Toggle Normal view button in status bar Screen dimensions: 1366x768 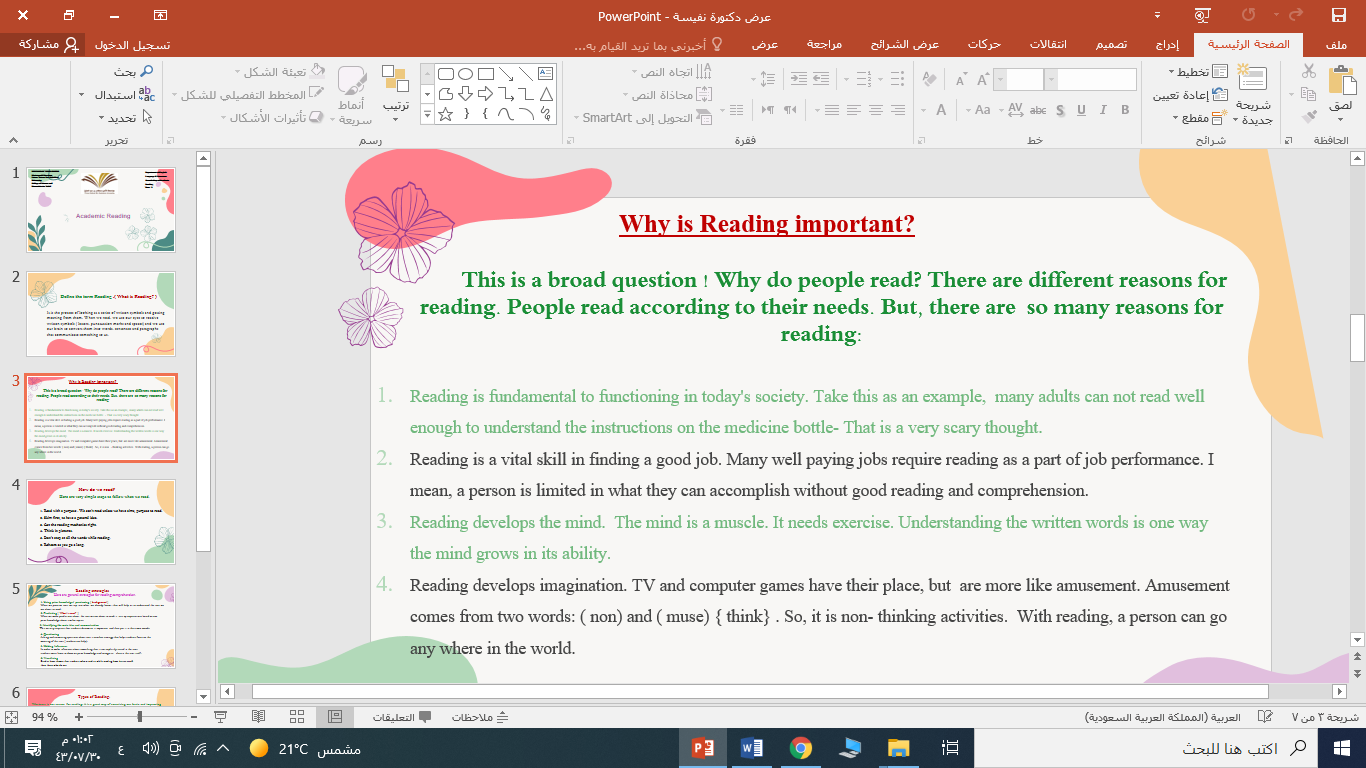click(x=335, y=717)
